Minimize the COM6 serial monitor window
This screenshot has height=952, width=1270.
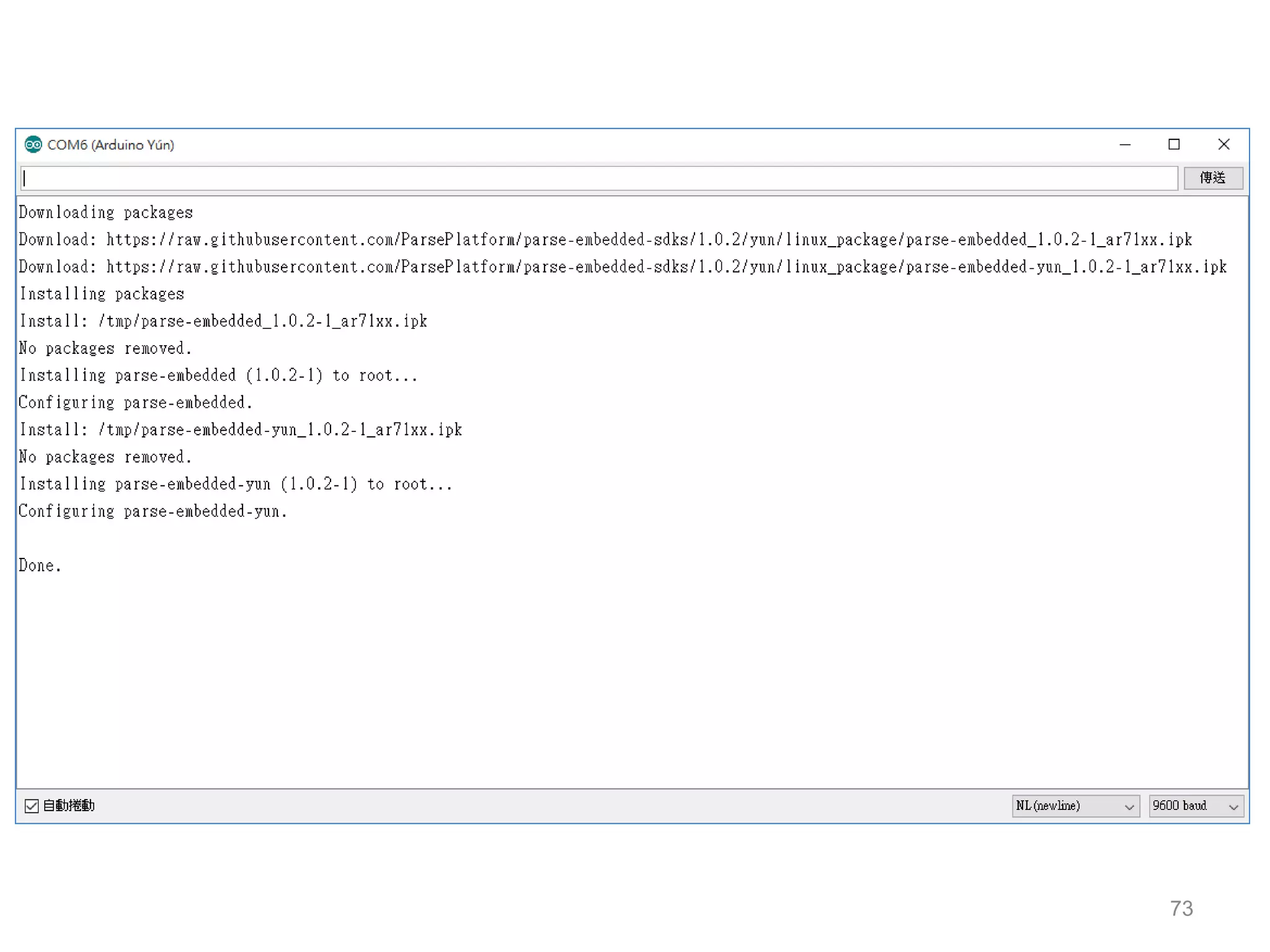(x=1125, y=144)
